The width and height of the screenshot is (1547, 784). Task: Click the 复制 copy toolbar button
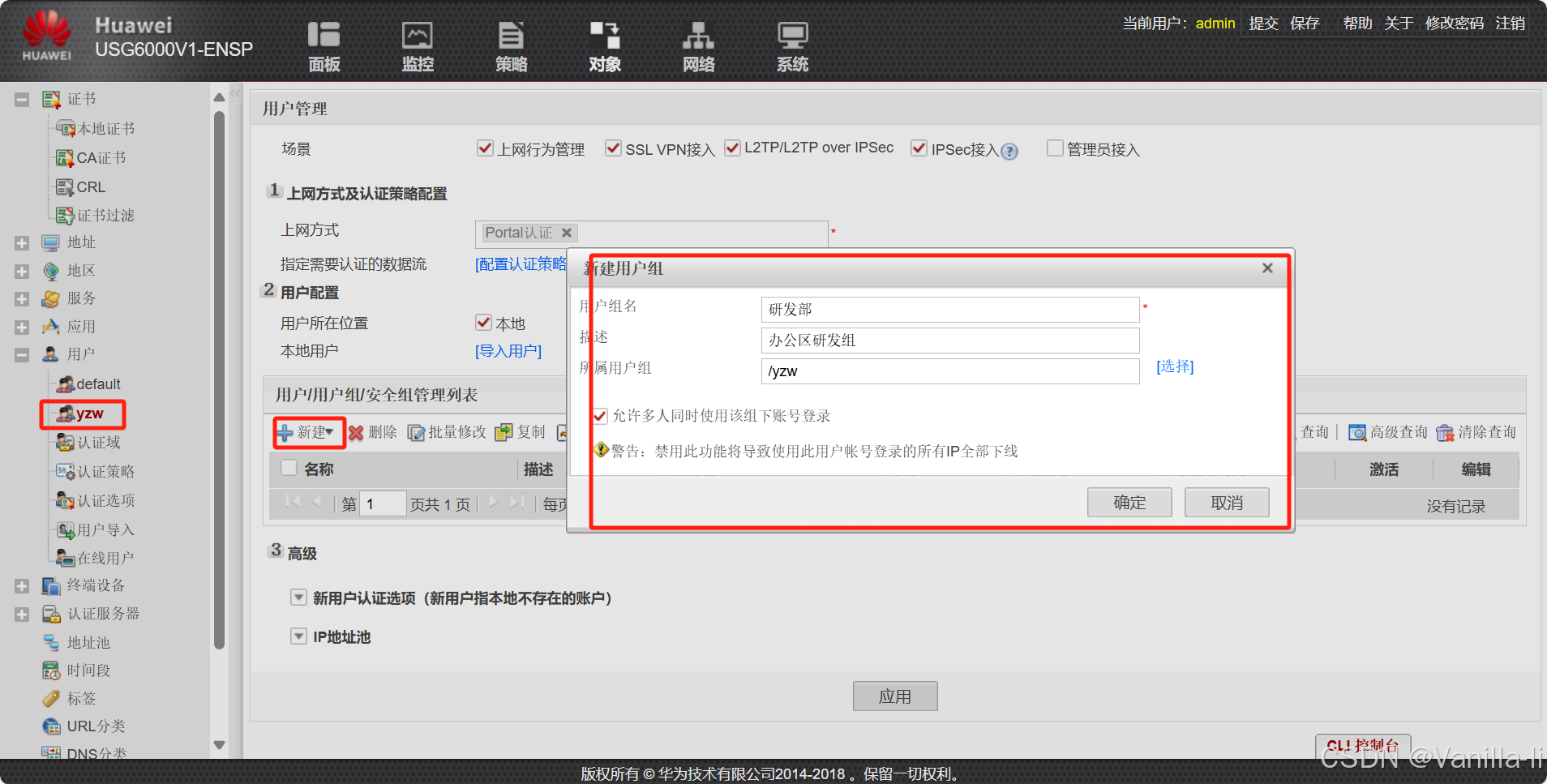pos(521,432)
